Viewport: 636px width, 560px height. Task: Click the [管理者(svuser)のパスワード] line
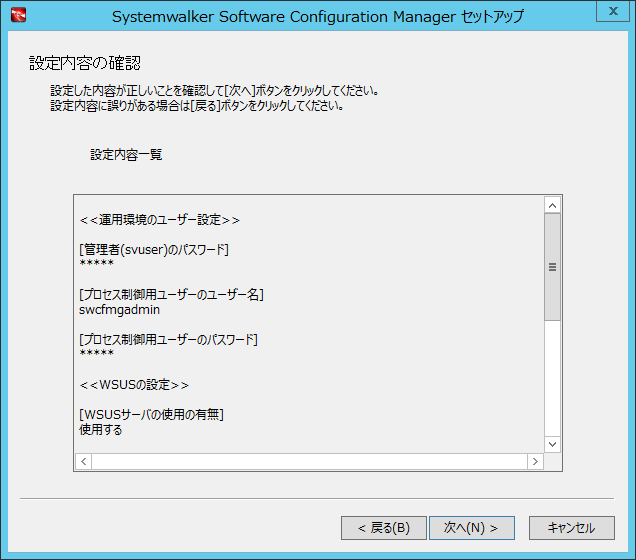click(154, 250)
